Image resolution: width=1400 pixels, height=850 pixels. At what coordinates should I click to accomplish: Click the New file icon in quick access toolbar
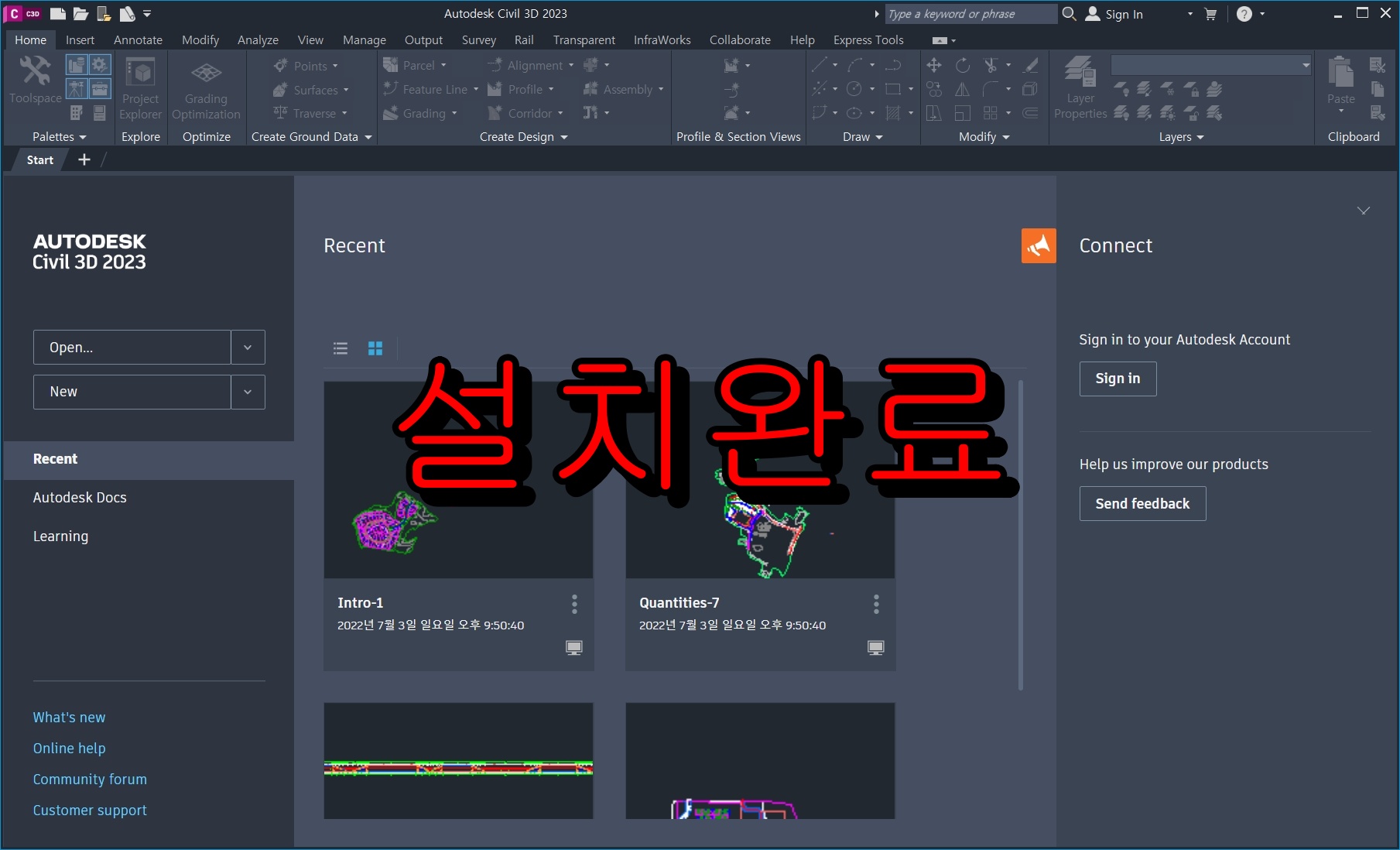(58, 13)
